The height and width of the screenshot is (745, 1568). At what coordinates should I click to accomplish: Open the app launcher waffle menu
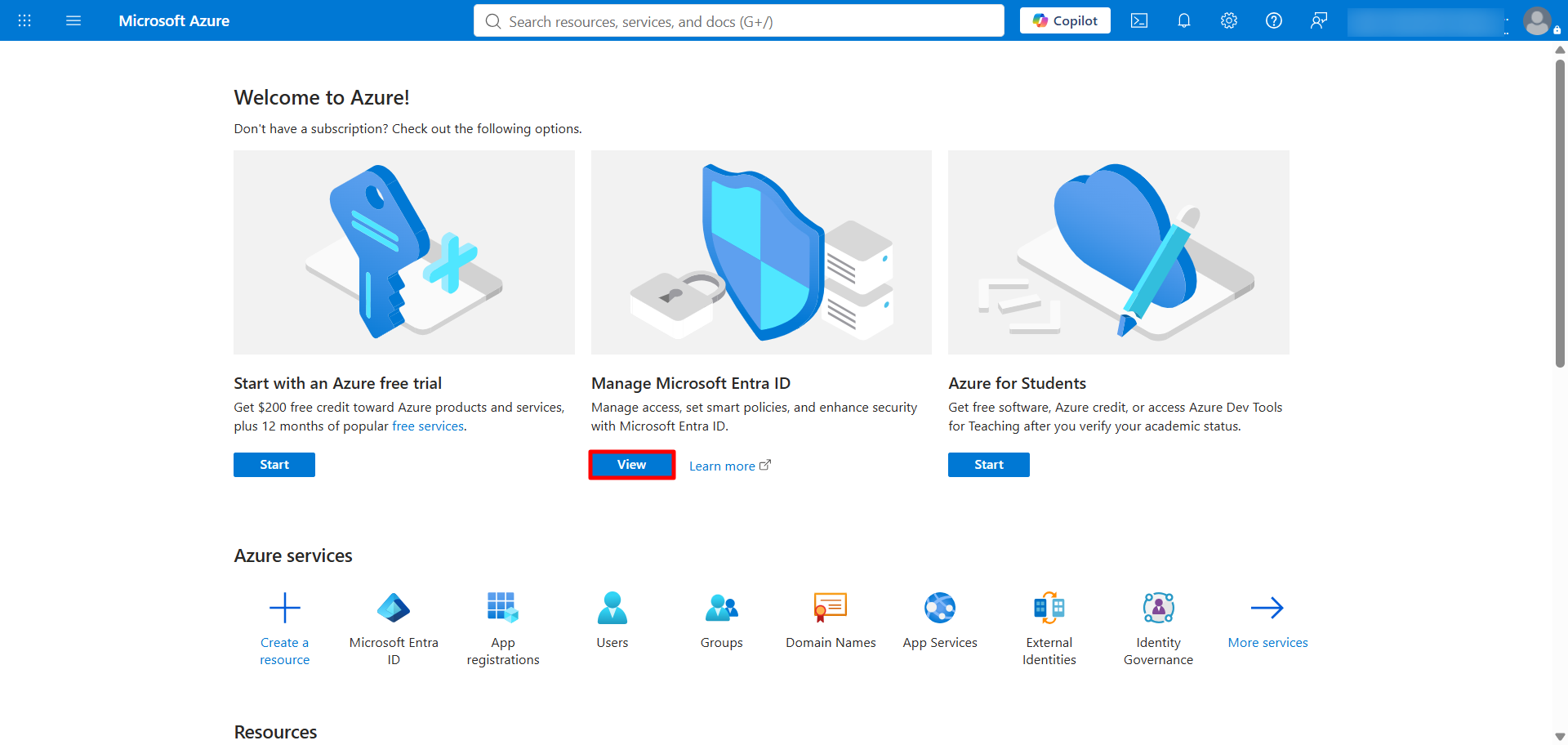click(24, 20)
